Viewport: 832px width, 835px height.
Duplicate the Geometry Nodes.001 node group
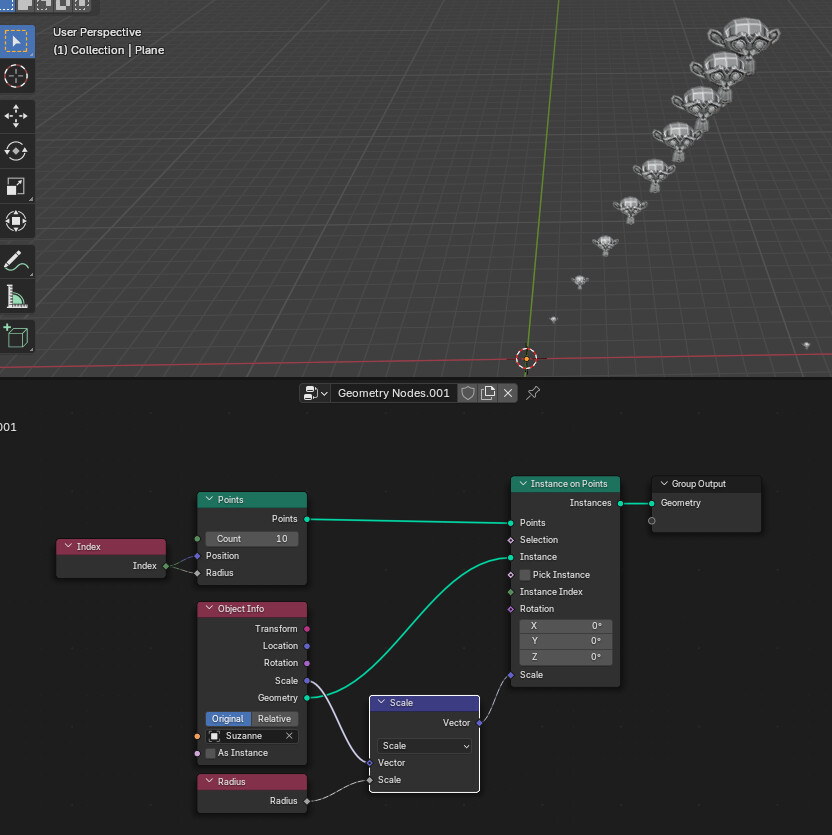(x=488, y=393)
